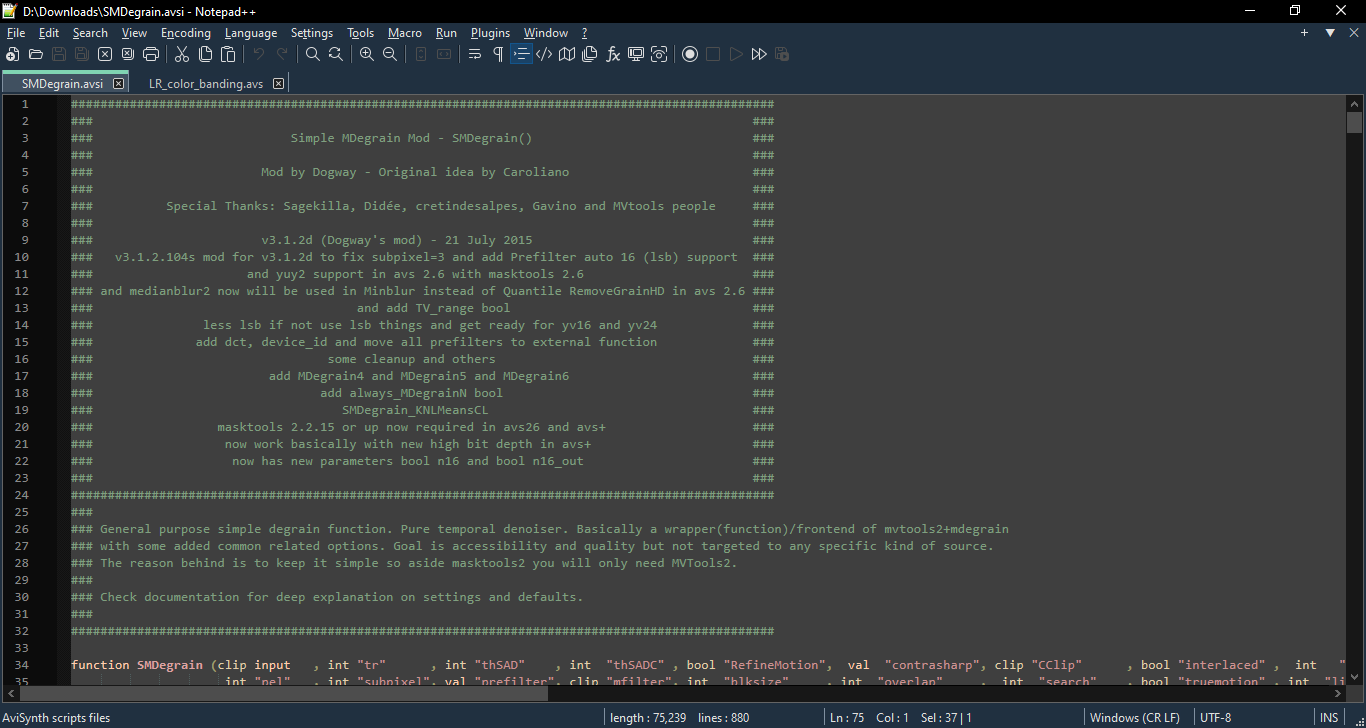Screen dimensions: 1366x728
Task: Open the View menu
Action: click(x=134, y=33)
